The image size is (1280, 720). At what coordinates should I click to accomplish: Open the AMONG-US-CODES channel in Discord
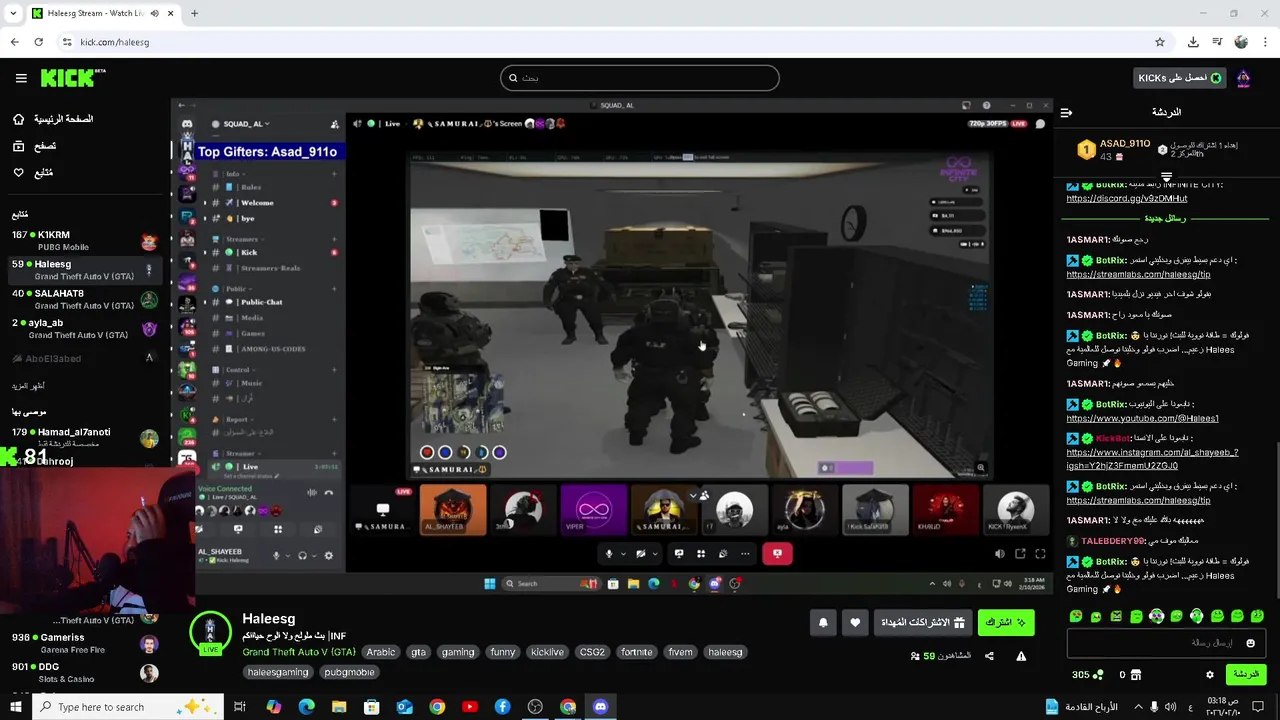point(272,349)
